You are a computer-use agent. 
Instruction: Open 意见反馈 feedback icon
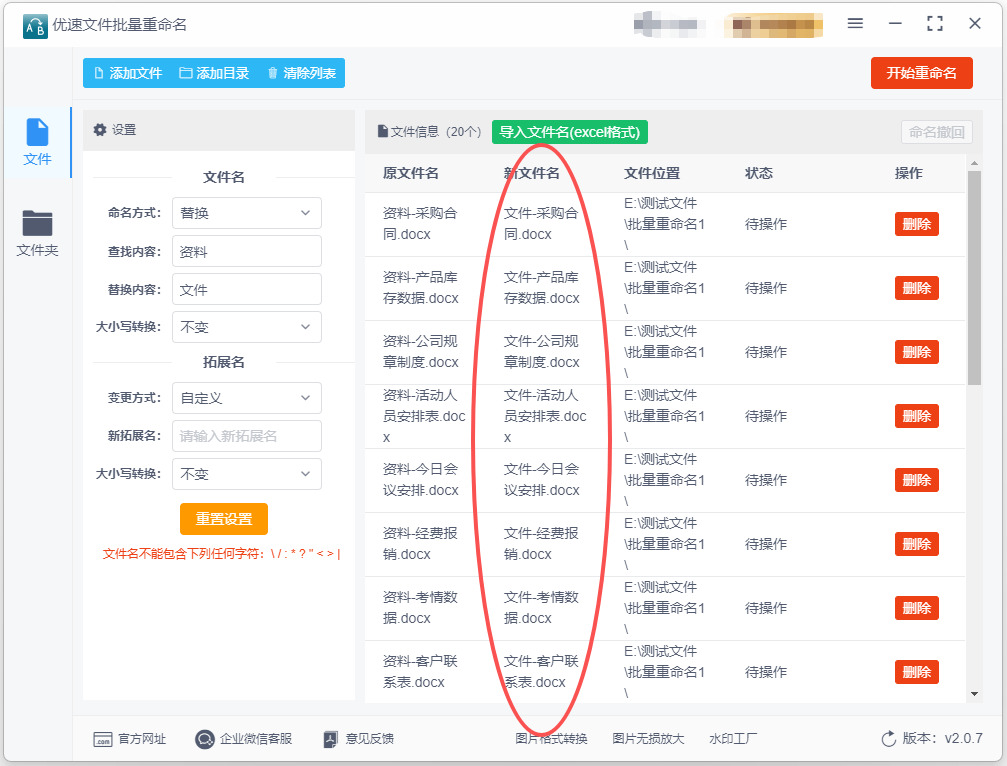coord(333,739)
